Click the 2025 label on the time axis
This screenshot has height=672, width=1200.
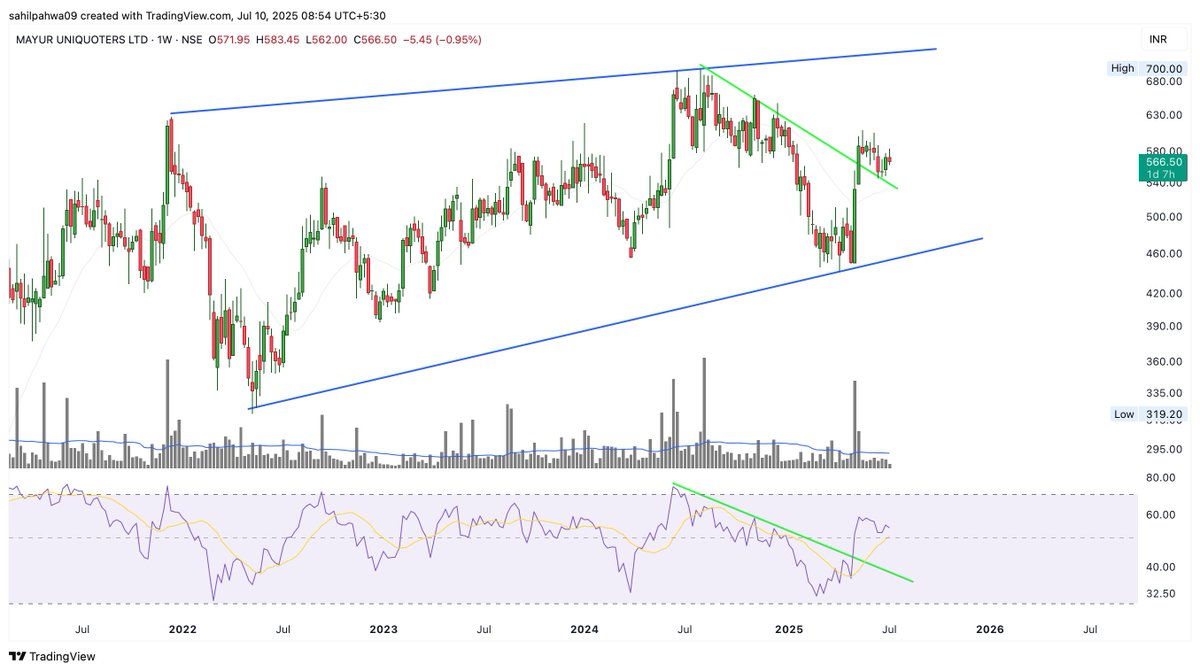point(789,630)
